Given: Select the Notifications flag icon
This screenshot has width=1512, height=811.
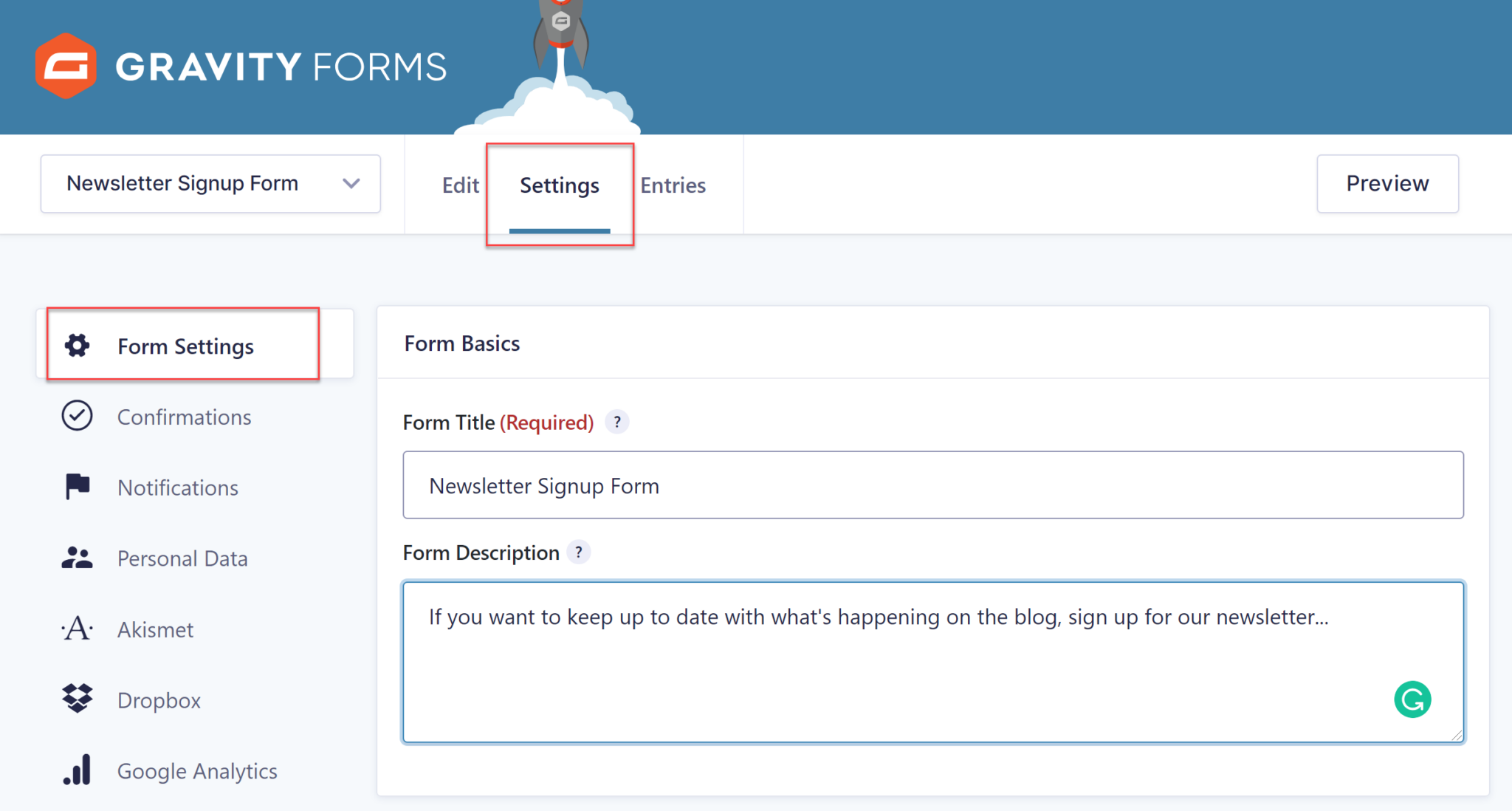Looking at the screenshot, I should click(x=77, y=486).
